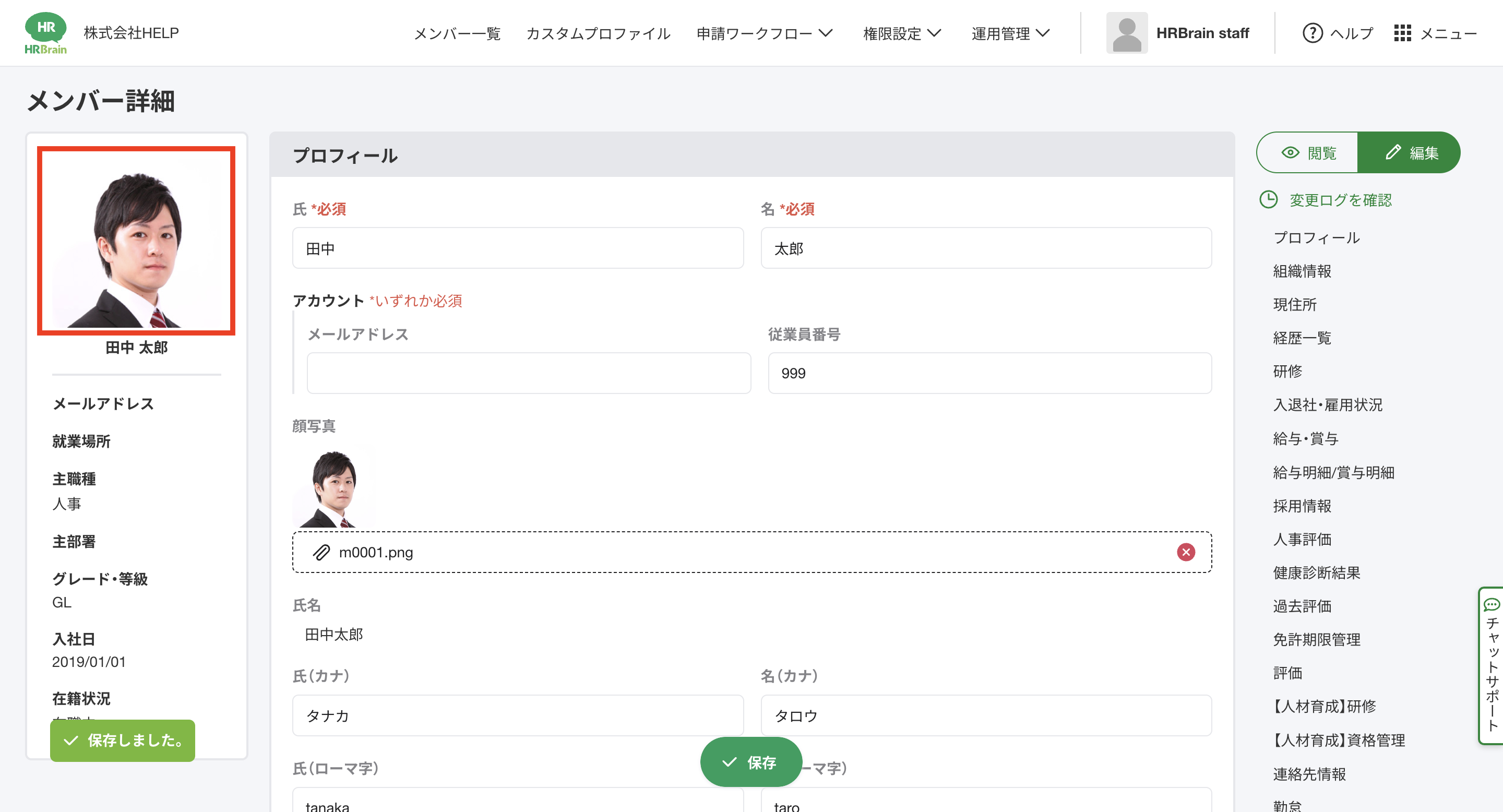Click the グレード・等級 value GL
This screenshot has height=812, width=1503.
pyautogui.click(x=62, y=602)
